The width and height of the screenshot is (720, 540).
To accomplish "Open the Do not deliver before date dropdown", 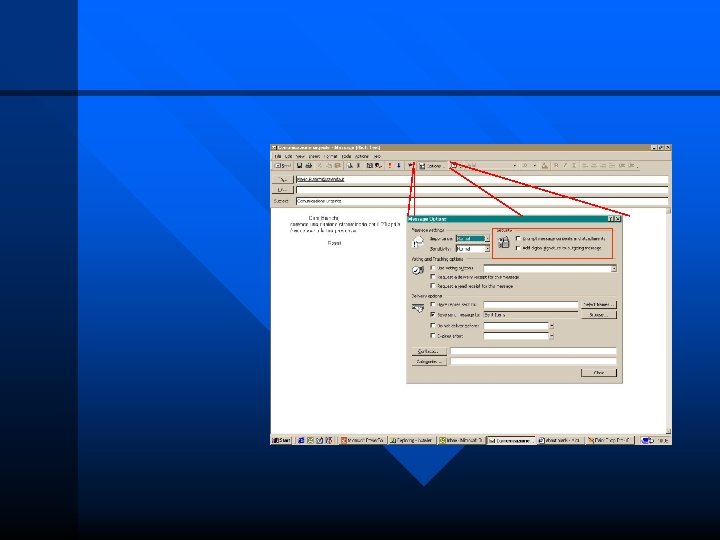I will (551, 326).
